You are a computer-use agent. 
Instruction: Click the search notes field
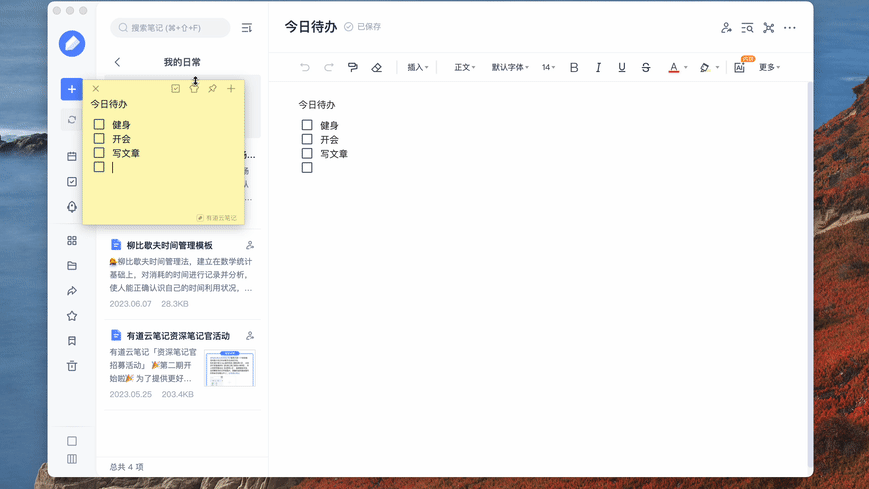tap(170, 28)
